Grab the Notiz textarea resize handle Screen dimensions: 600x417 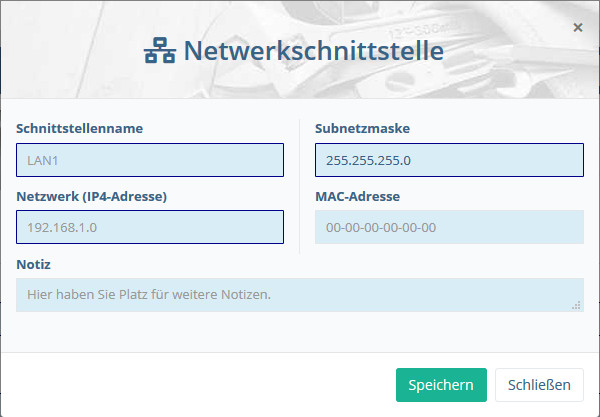[x=576, y=305]
